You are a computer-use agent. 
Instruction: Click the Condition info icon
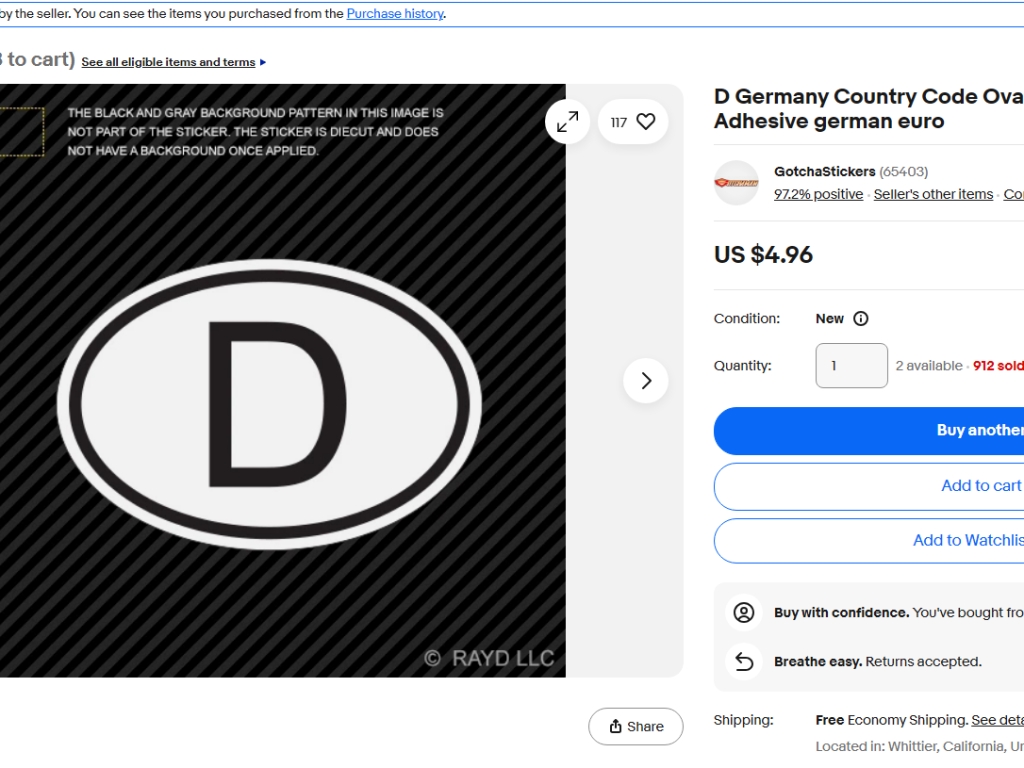pos(860,319)
